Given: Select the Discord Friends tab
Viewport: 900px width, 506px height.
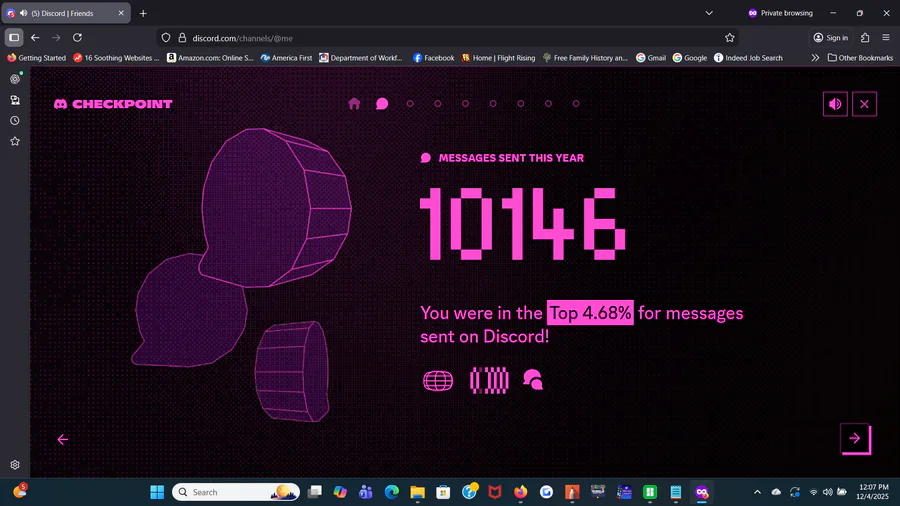Looking at the screenshot, I should coord(66,13).
